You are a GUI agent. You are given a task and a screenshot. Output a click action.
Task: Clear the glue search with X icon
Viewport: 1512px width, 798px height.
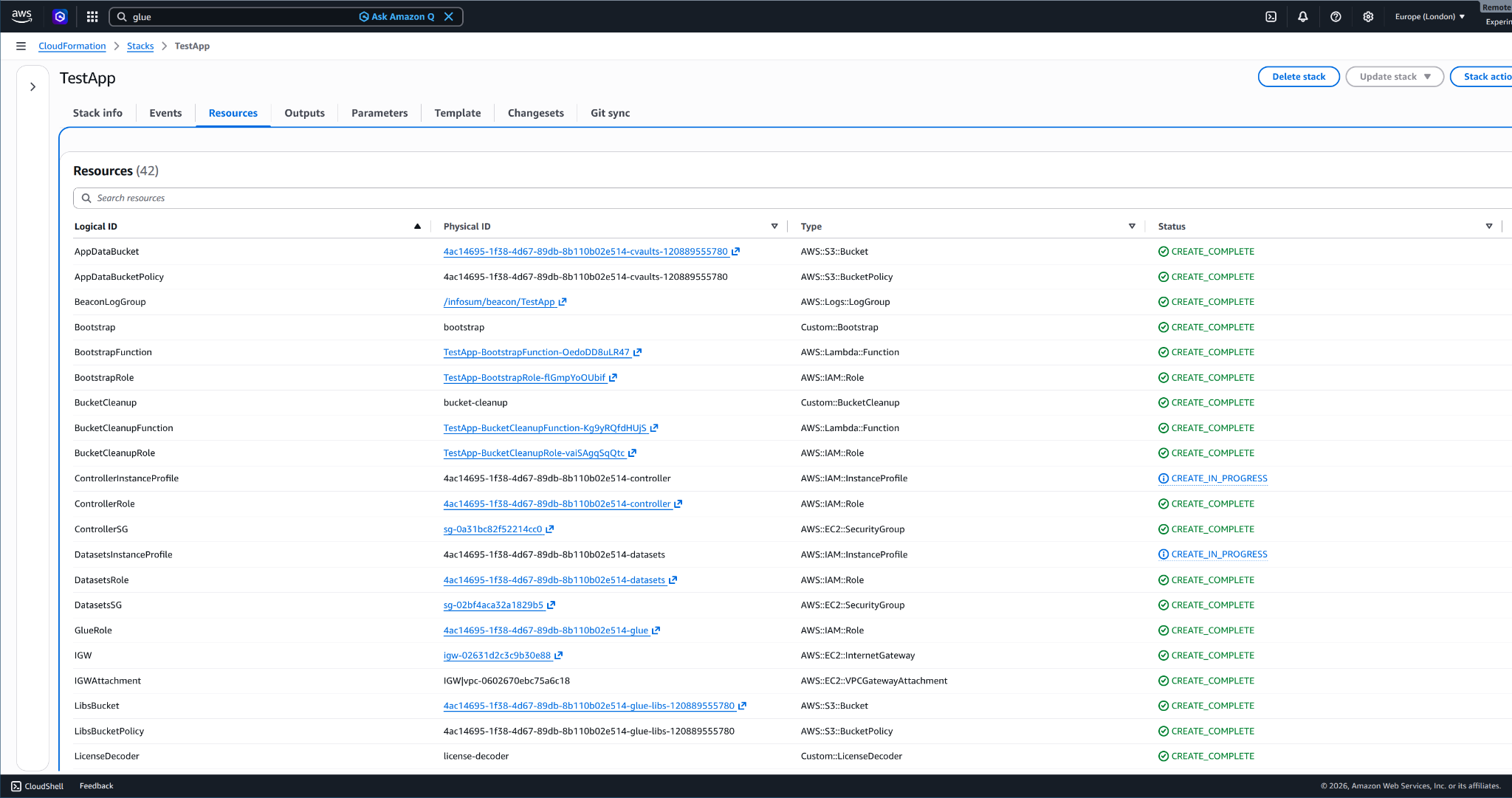(x=449, y=16)
